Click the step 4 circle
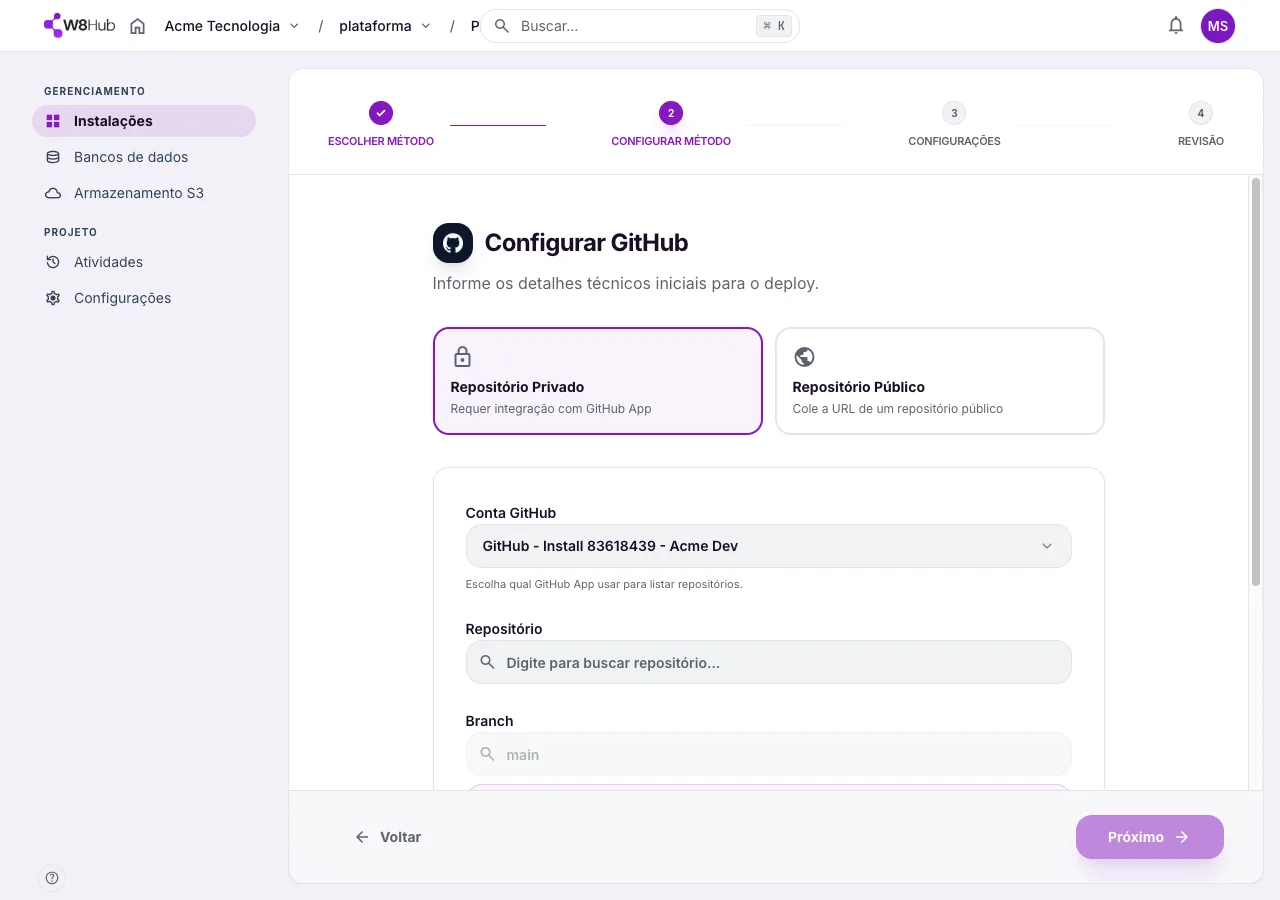Screen dimensions: 1280x900 click(1201, 113)
